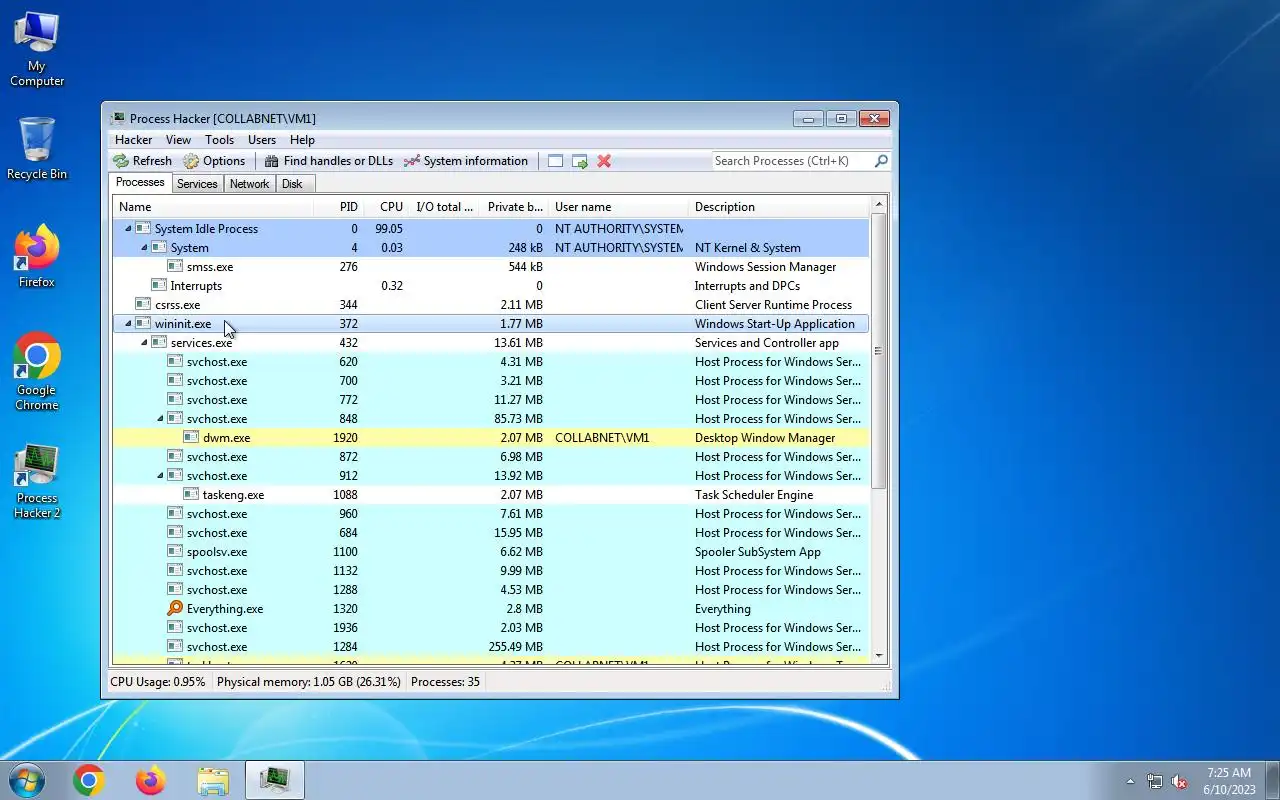Select the spoolsv.exe process row
Viewport: 1280px width, 800px height.
pos(490,552)
